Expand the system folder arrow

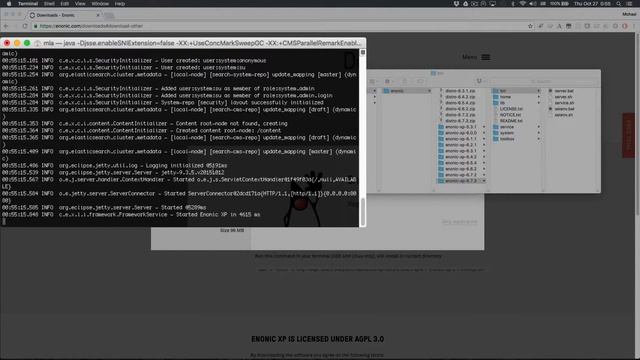coord(538,133)
